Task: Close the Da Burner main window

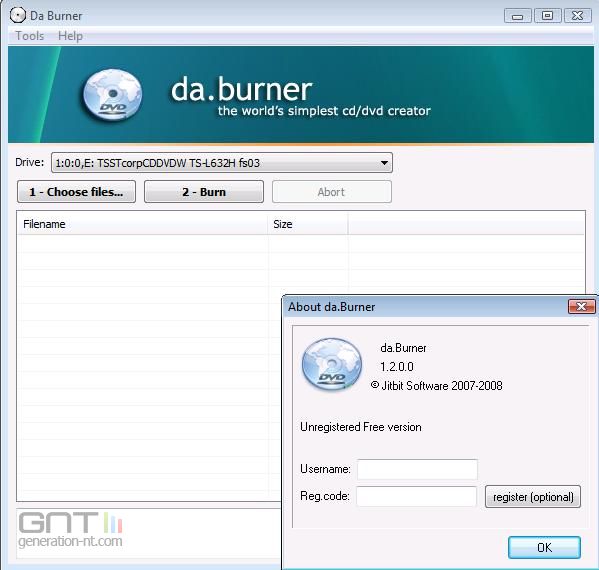Action: [578, 16]
